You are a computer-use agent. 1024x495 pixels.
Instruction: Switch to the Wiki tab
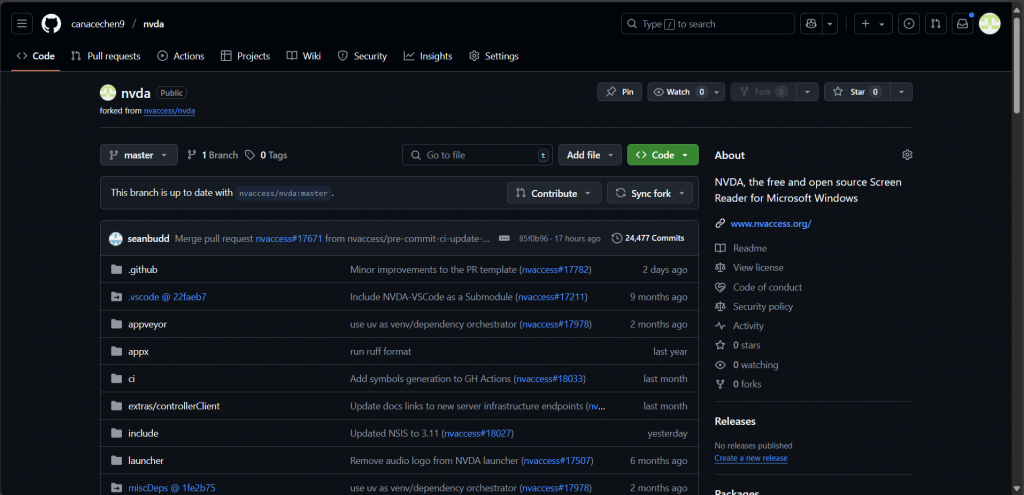pyautogui.click(x=304, y=56)
